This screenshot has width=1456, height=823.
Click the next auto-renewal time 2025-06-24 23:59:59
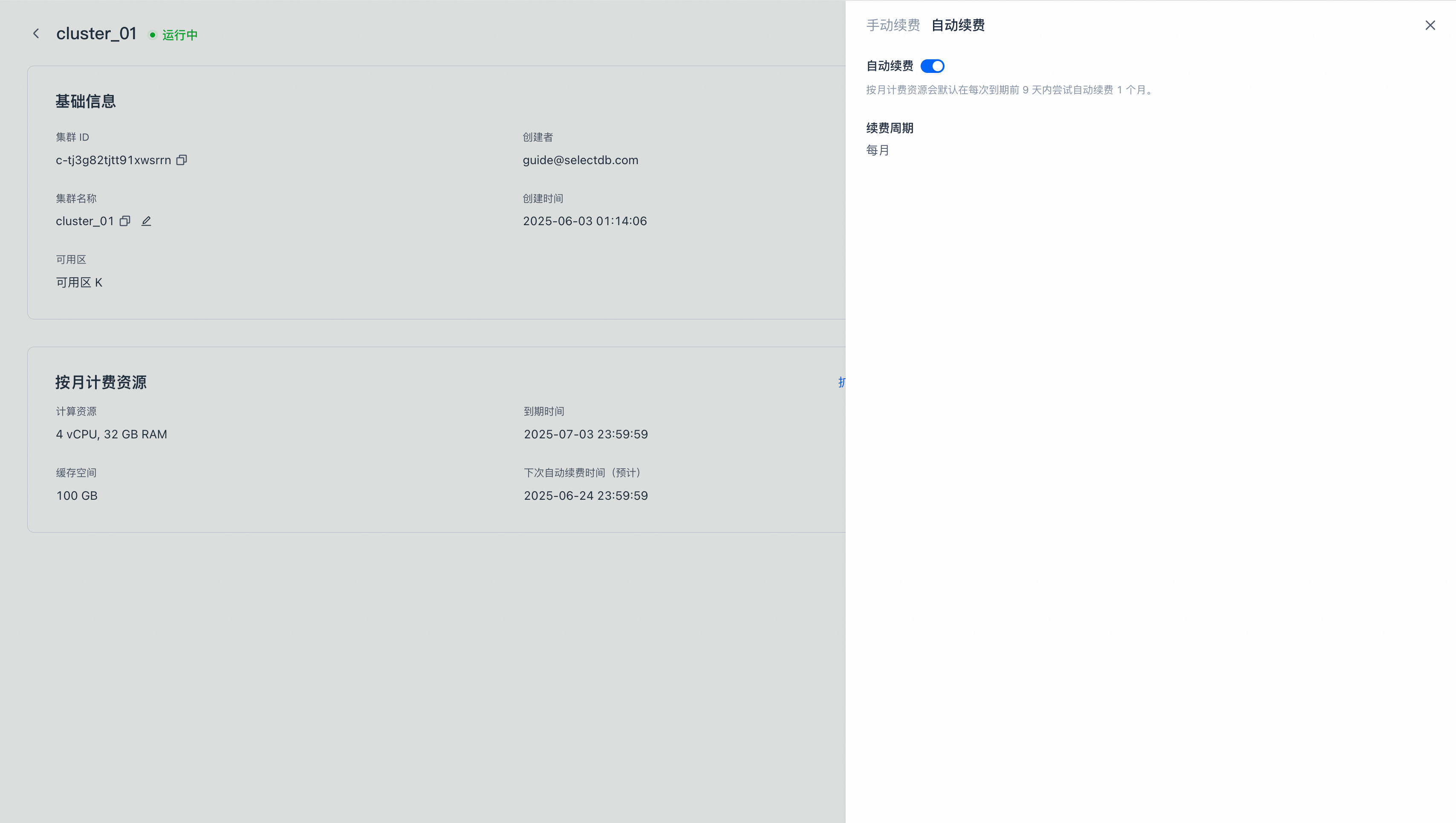click(586, 496)
